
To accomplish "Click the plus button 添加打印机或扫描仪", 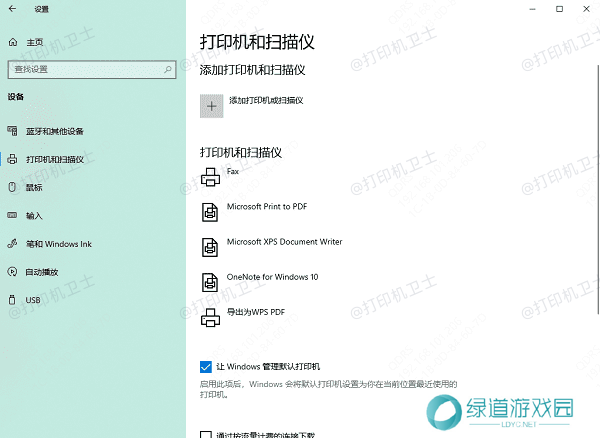I will pyautogui.click(x=211, y=105).
